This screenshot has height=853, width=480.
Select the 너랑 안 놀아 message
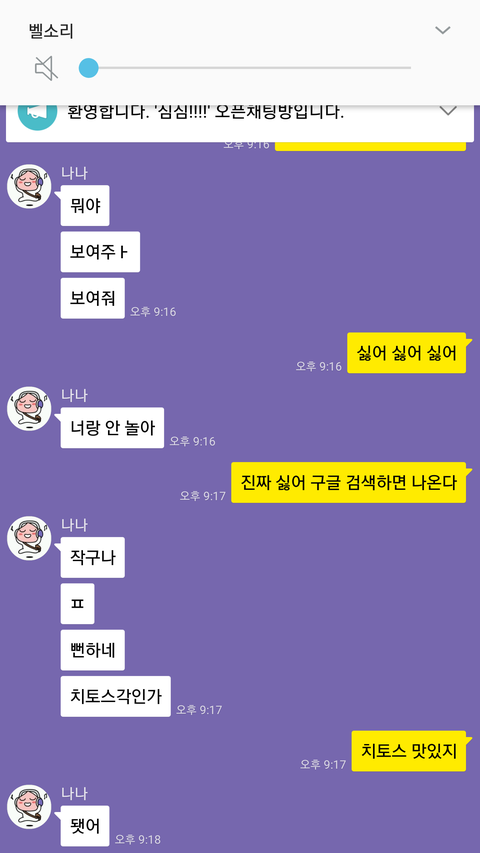coord(112,428)
